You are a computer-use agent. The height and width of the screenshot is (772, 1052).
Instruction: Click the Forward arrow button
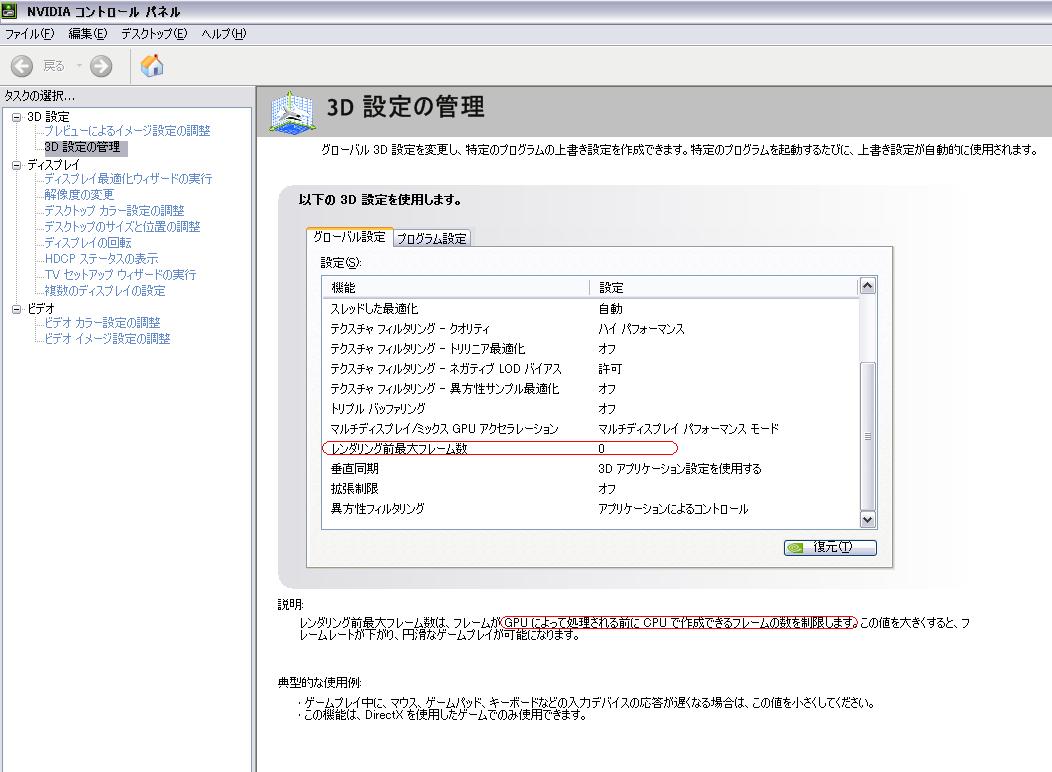coord(101,66)
